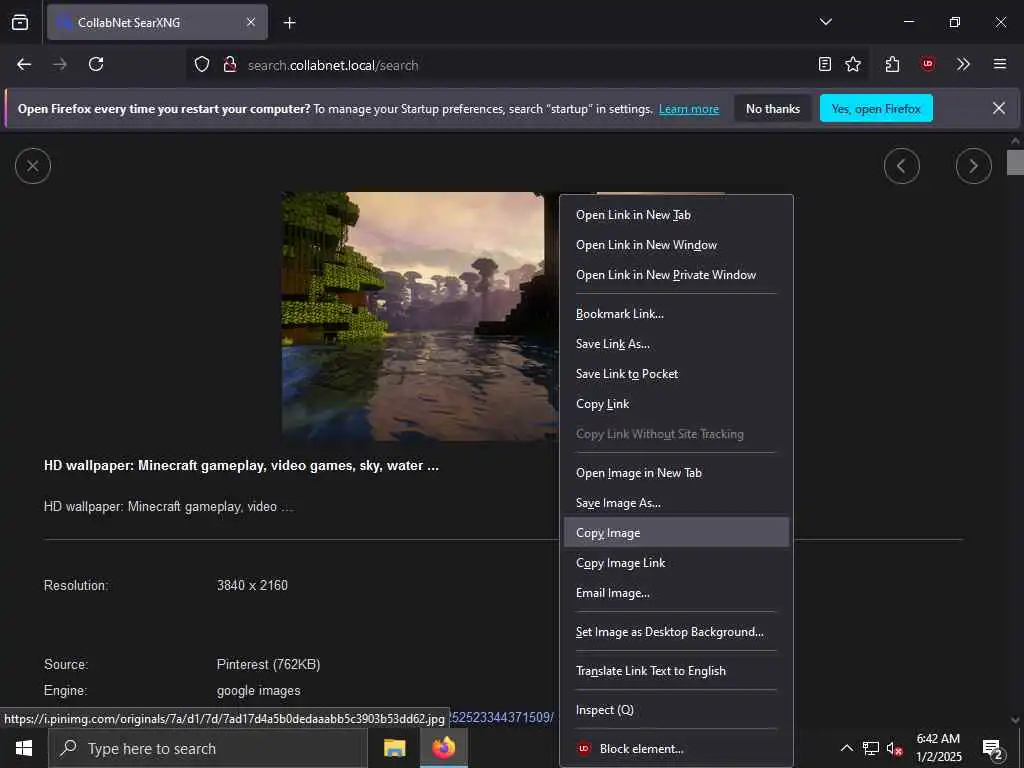Screen dimensions: 1024x768
Task: Choose Open Image in New Tab
Action: 676,473
